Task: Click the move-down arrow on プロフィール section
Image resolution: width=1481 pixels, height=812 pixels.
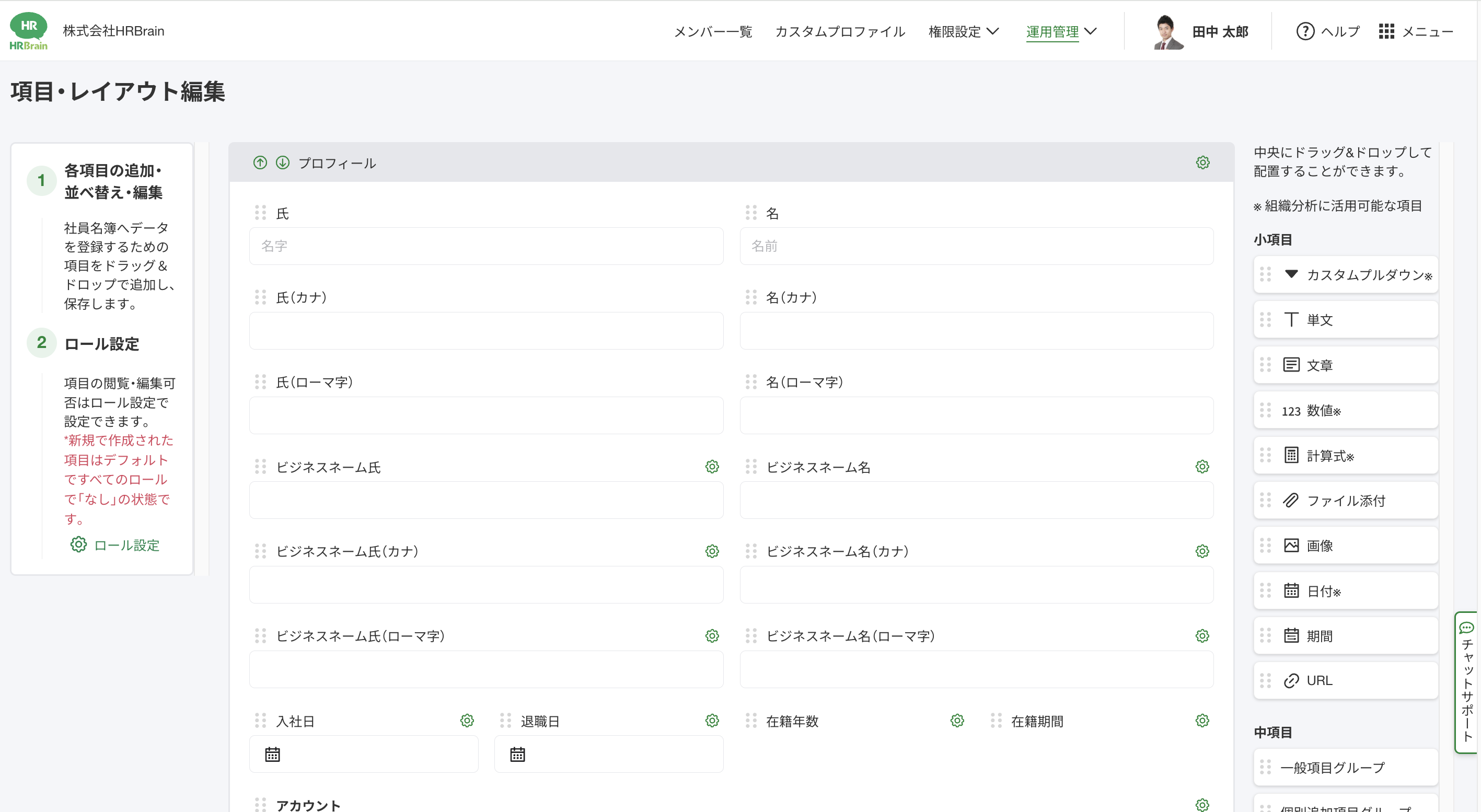Action: pyautogui.click(x=282, y=163)
